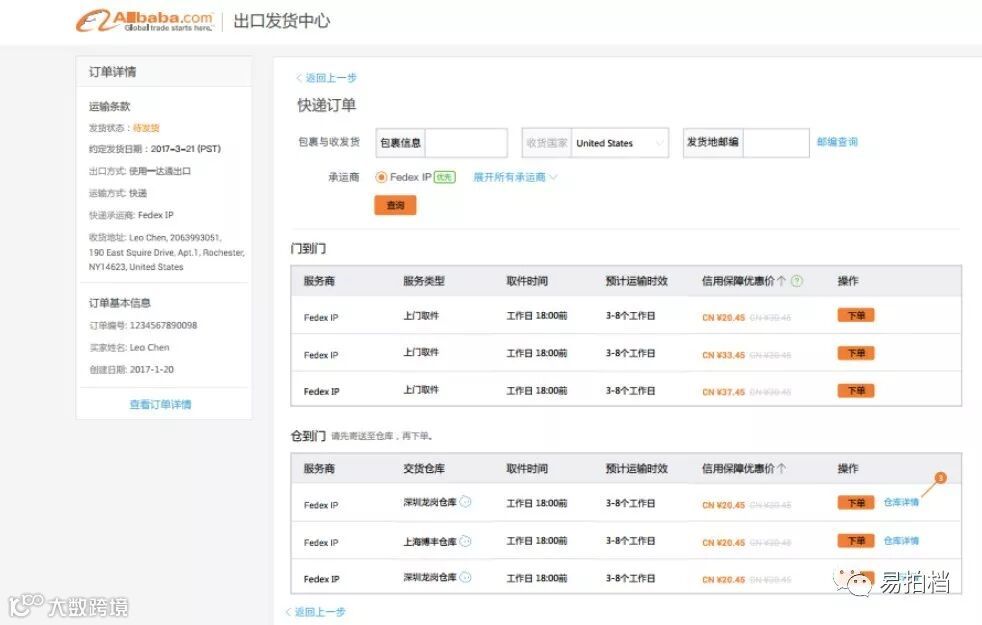The width and height of the screenshot is (982, 625).
Task: Expand 展开所有承运商 carrier list
Action: click(x=515, y=177)
